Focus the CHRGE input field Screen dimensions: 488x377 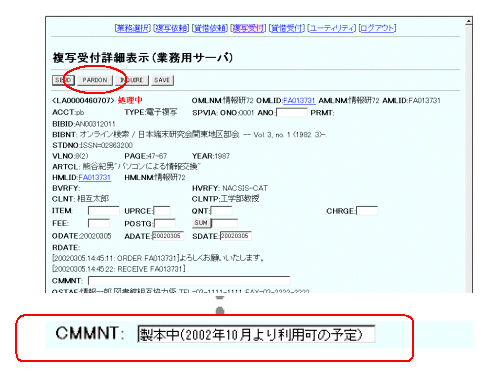(367, 211)
